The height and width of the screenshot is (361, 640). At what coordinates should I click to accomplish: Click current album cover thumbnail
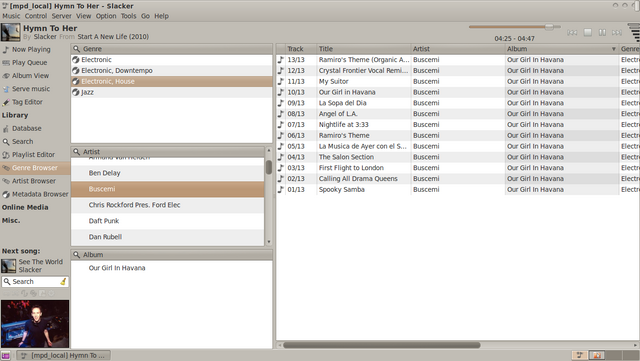tap(11, 32)
